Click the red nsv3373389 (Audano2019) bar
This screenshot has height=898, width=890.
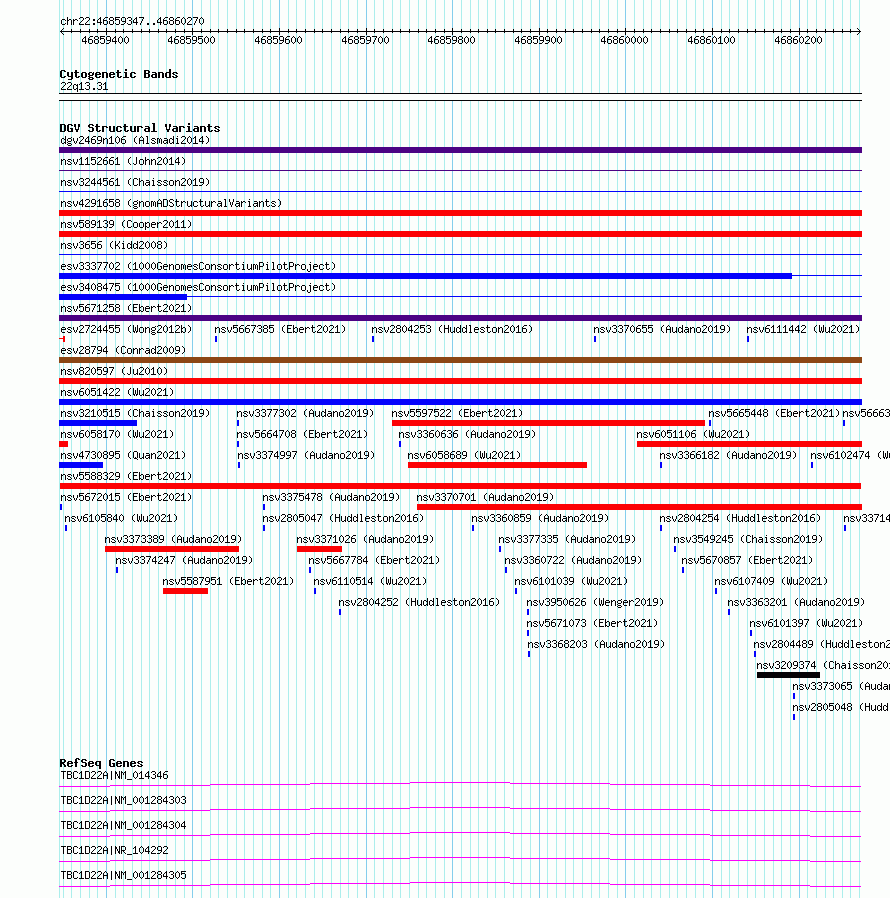(x=172, y=549)
